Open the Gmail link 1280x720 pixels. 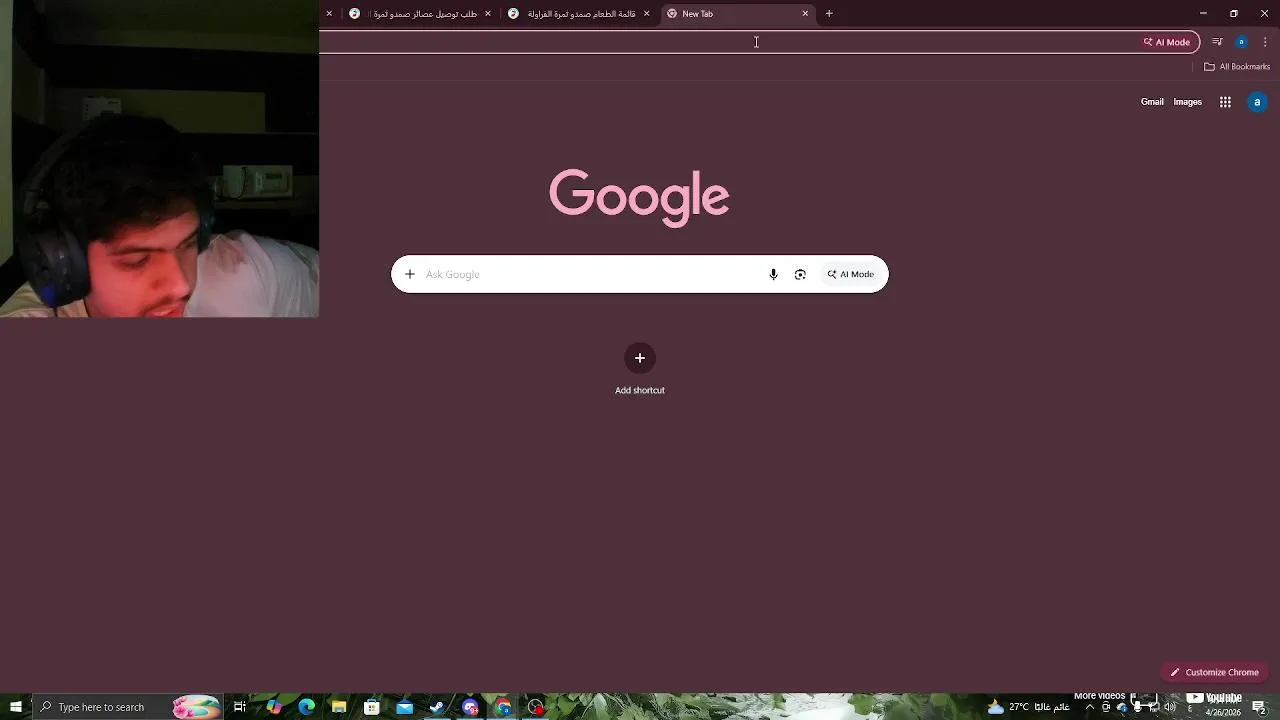(x=1152, y=102)
